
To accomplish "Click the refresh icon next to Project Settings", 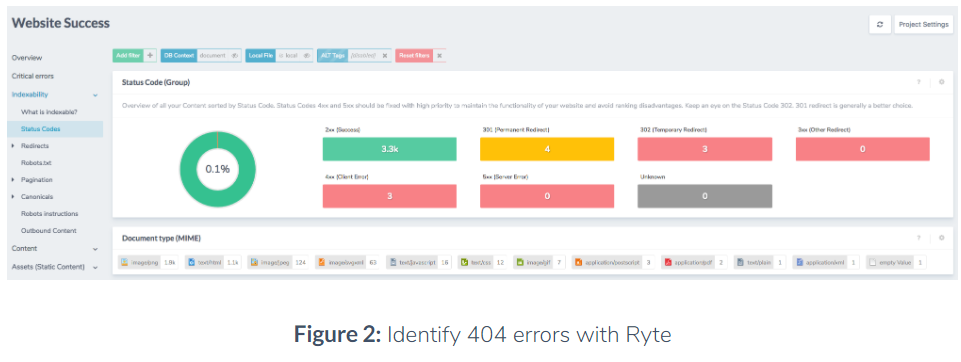I will pos(879,25).
